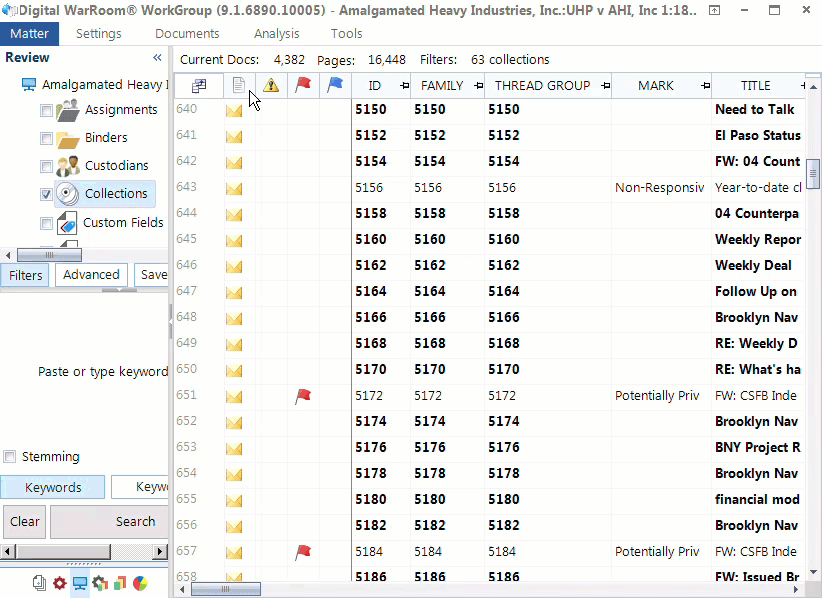This screenshot has height=598, width=822.
Task: Click the envelope icon on row 650
Action: click(234, 371)
